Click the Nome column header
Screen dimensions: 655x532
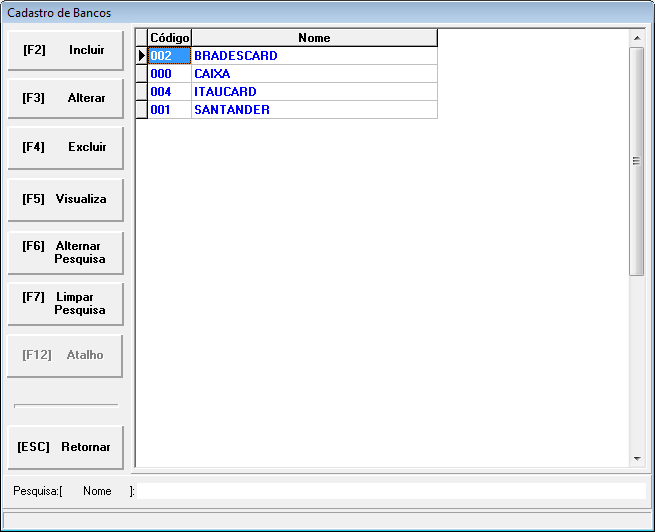click(x=314, y=38)
